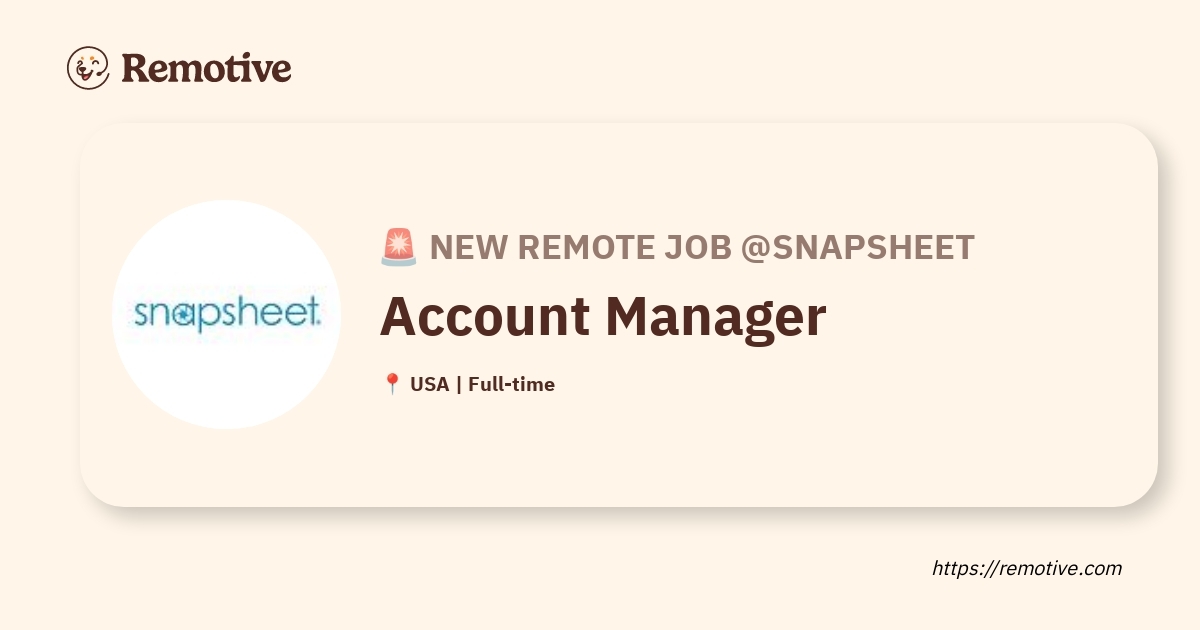Click the red siren emoji icon
1200x630 pixels.
pyautogui.click(x=399, y=247)
